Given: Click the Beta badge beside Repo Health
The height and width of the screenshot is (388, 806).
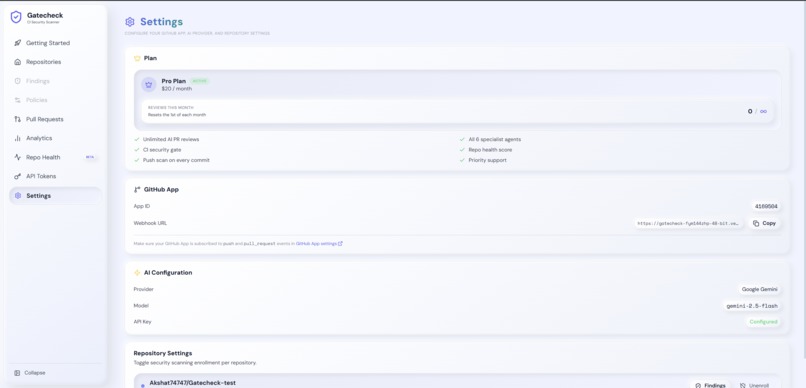Looking at the screenshot, I should pos(90,157).
